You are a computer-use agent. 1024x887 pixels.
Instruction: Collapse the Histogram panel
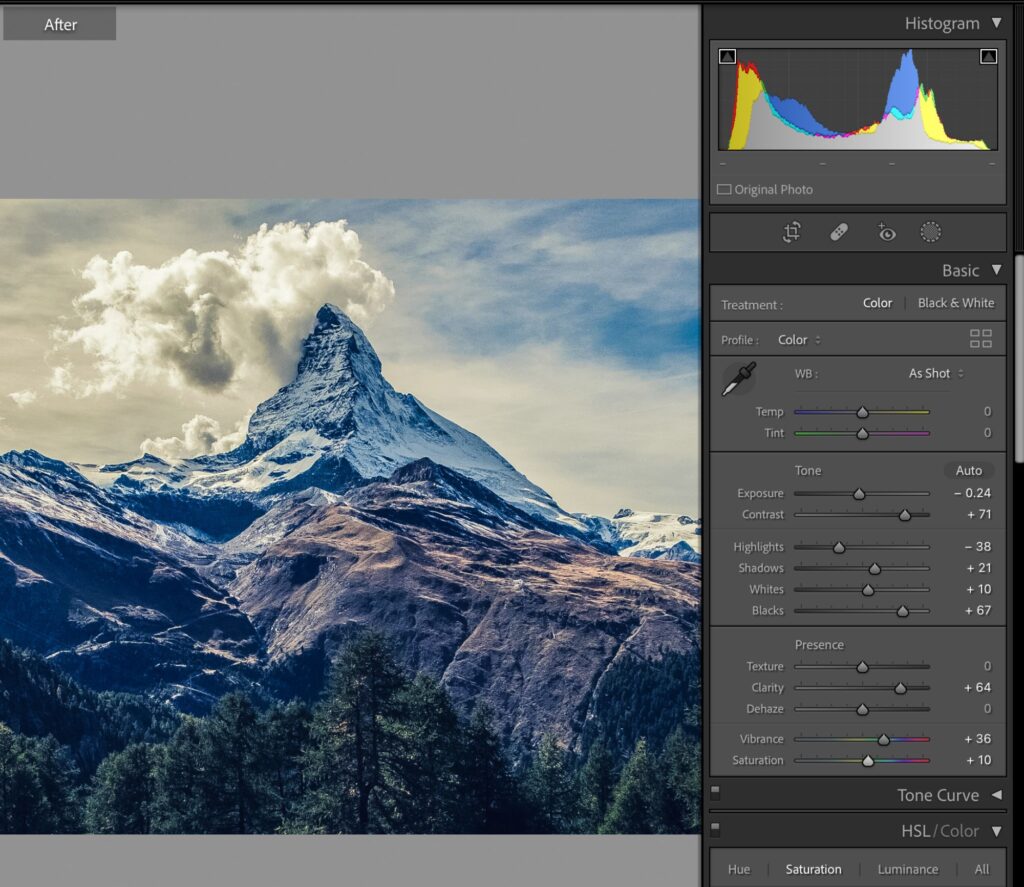[x=996, y=23]
